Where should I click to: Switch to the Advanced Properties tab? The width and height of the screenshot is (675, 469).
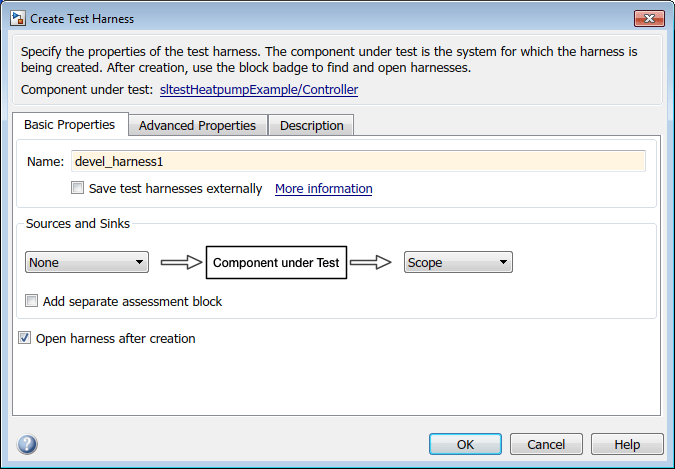(x=197, y=125)
